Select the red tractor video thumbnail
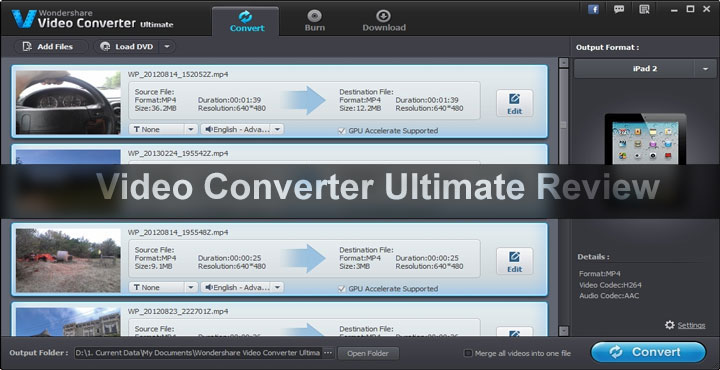This screenshot has width=720, height=370. pos(68,260)
